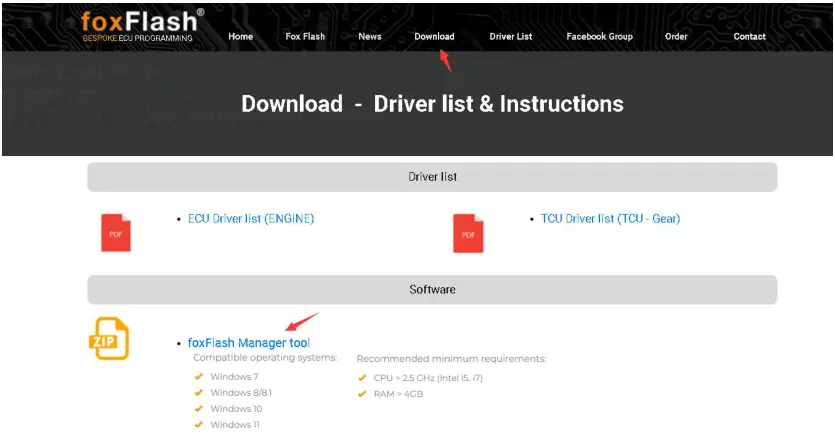This screenshot has width=835, height=437.
Task: Click the check mark beside Windows 8/8.1
Action: pos(199,392)
